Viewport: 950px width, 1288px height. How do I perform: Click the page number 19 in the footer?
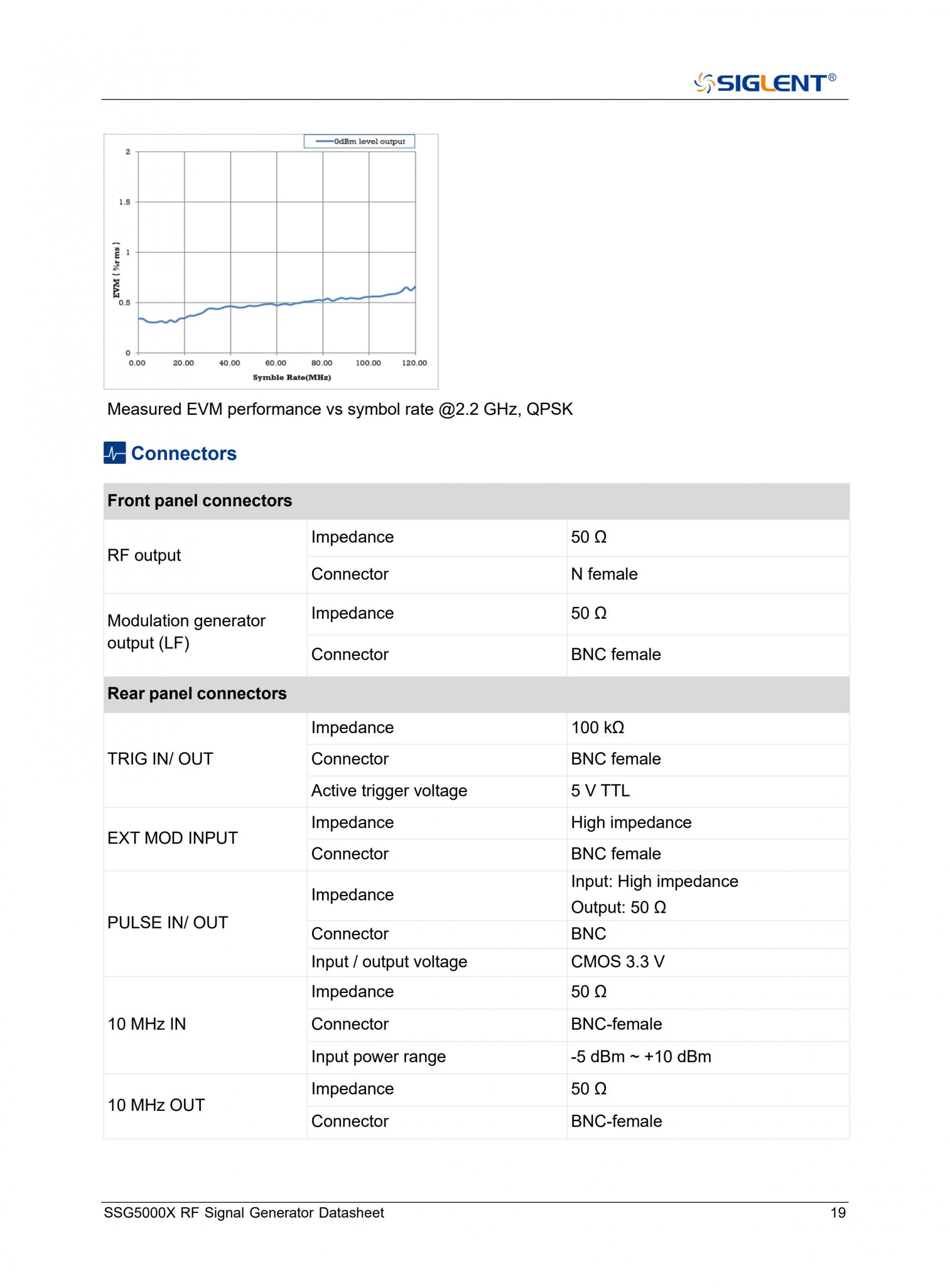pyautogui.click(x=838, y=1213)
